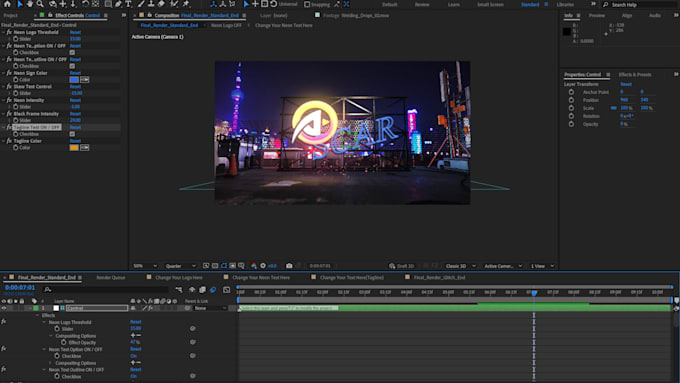Click eyedropper beside Neon Sign Color swatch
This screenshot has height=383, width=680.
pos(85,79)
